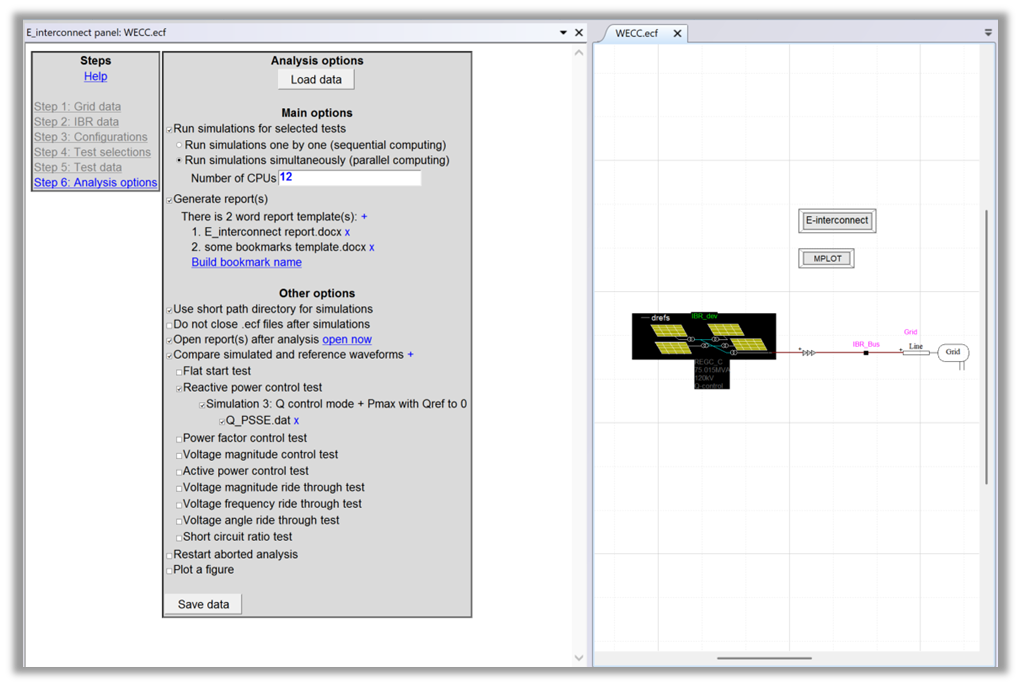Toggle the Short circuit ratio test checkbox
The height and width of the screenshot is (686, 1021).
click(179, 538)
